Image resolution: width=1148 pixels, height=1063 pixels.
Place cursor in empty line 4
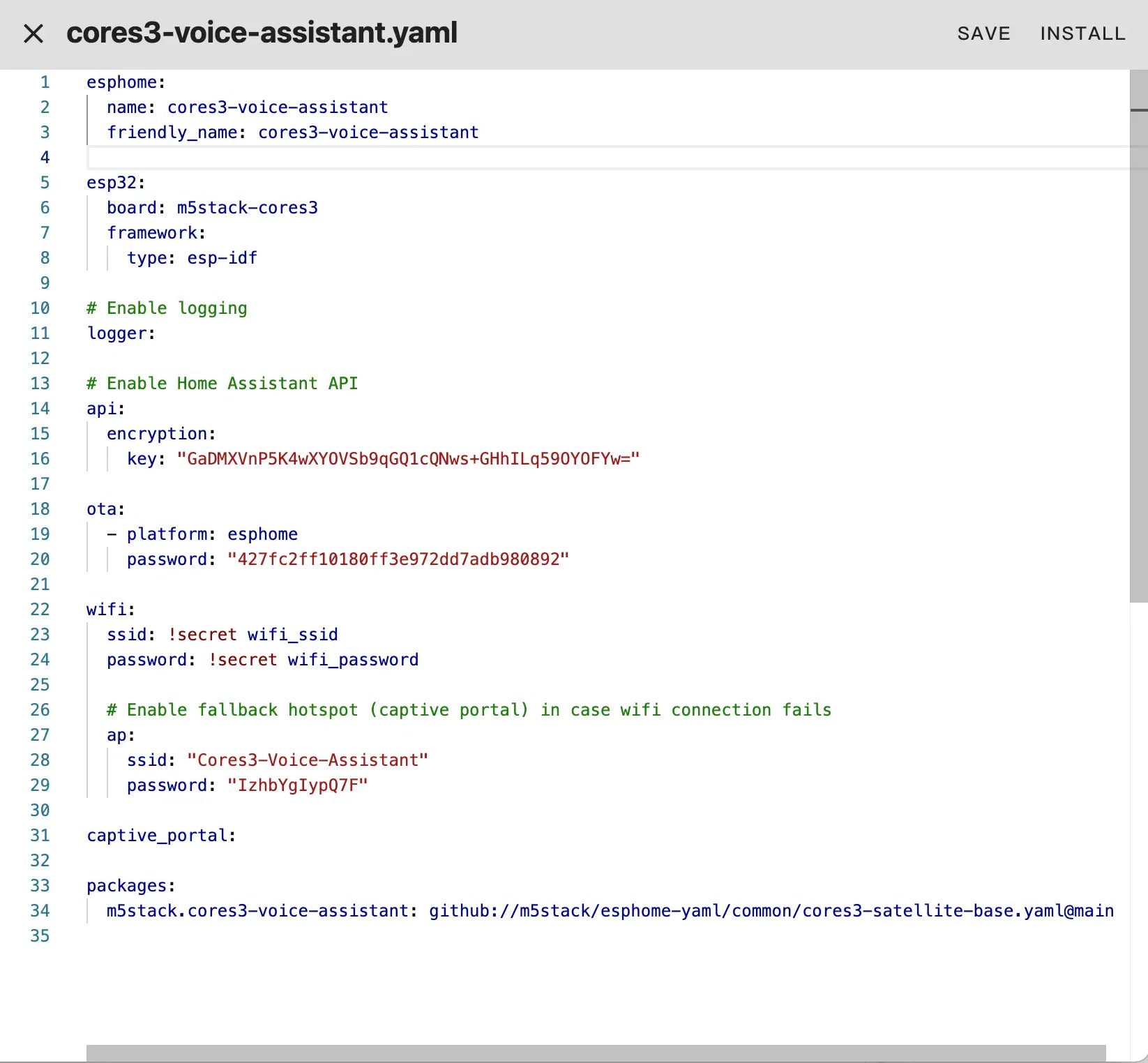pyautogui.click(x=418, y=158)
